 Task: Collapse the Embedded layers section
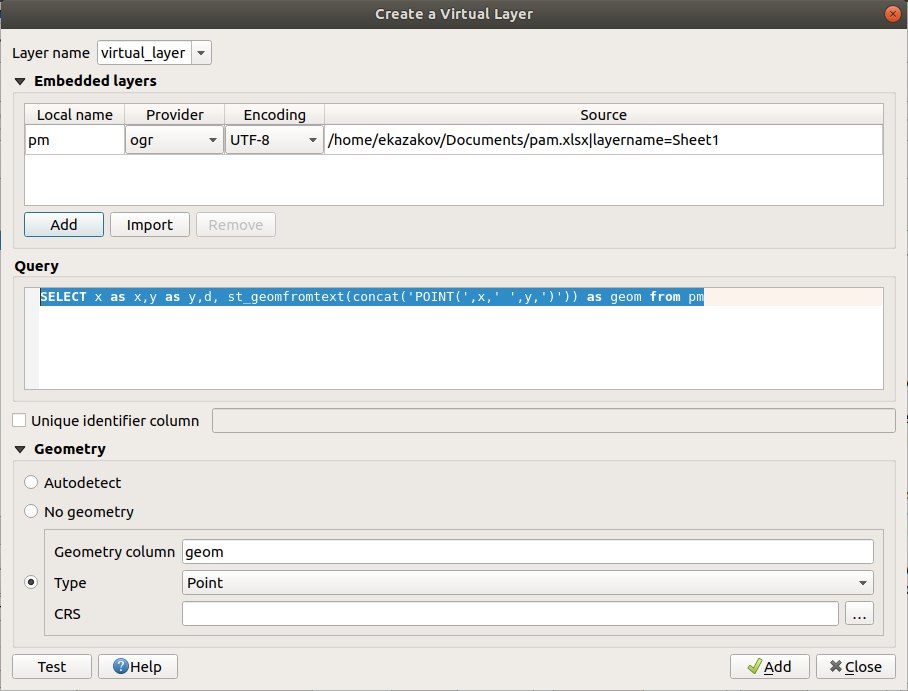(x=20, y=81)
